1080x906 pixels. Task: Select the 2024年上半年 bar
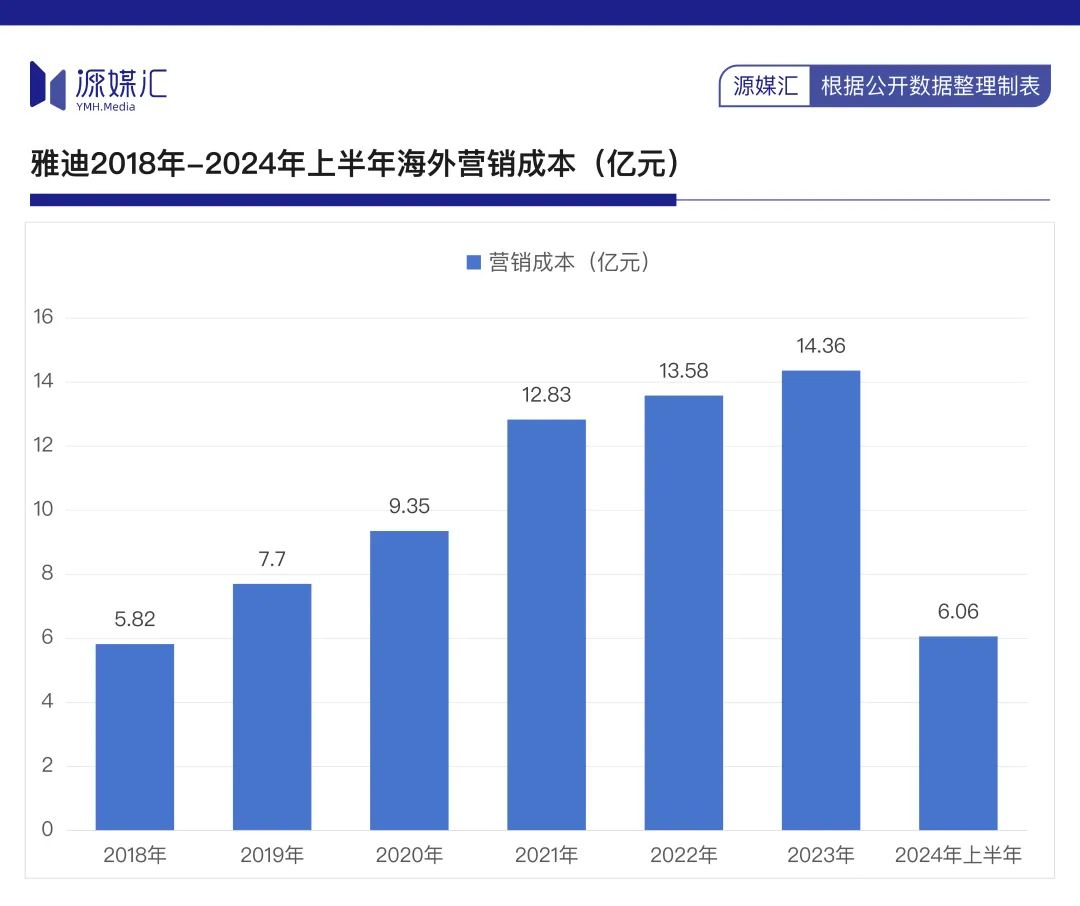coord(958,732)
